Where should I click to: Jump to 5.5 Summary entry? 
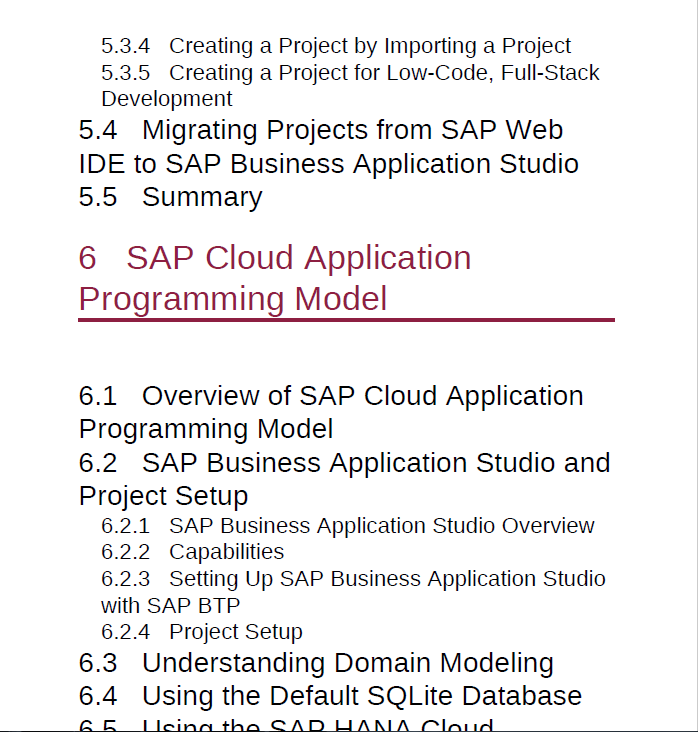170,197
